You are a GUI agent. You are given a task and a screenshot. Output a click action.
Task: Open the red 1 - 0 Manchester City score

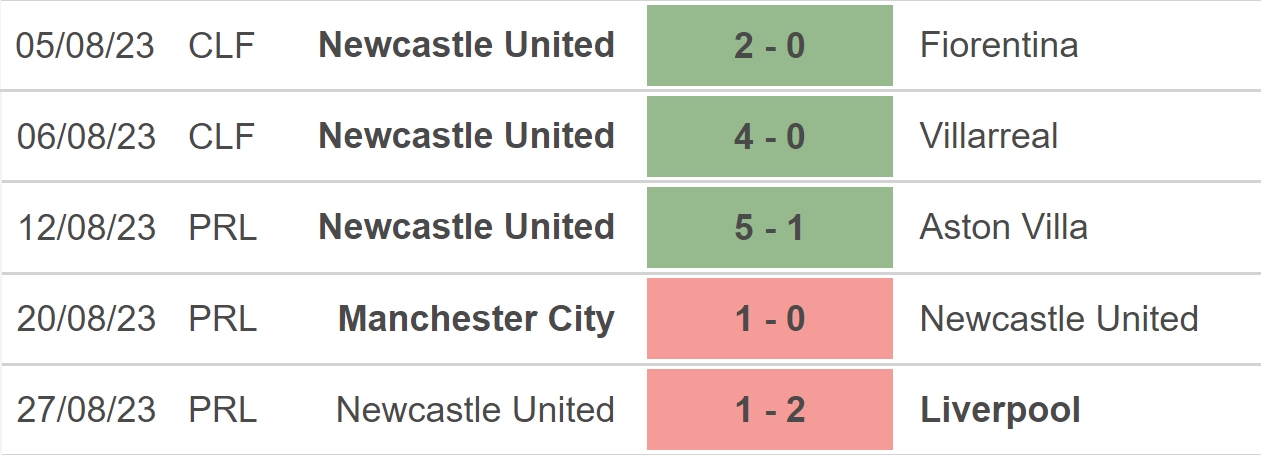pyautogui.click(x=769, y=318)
